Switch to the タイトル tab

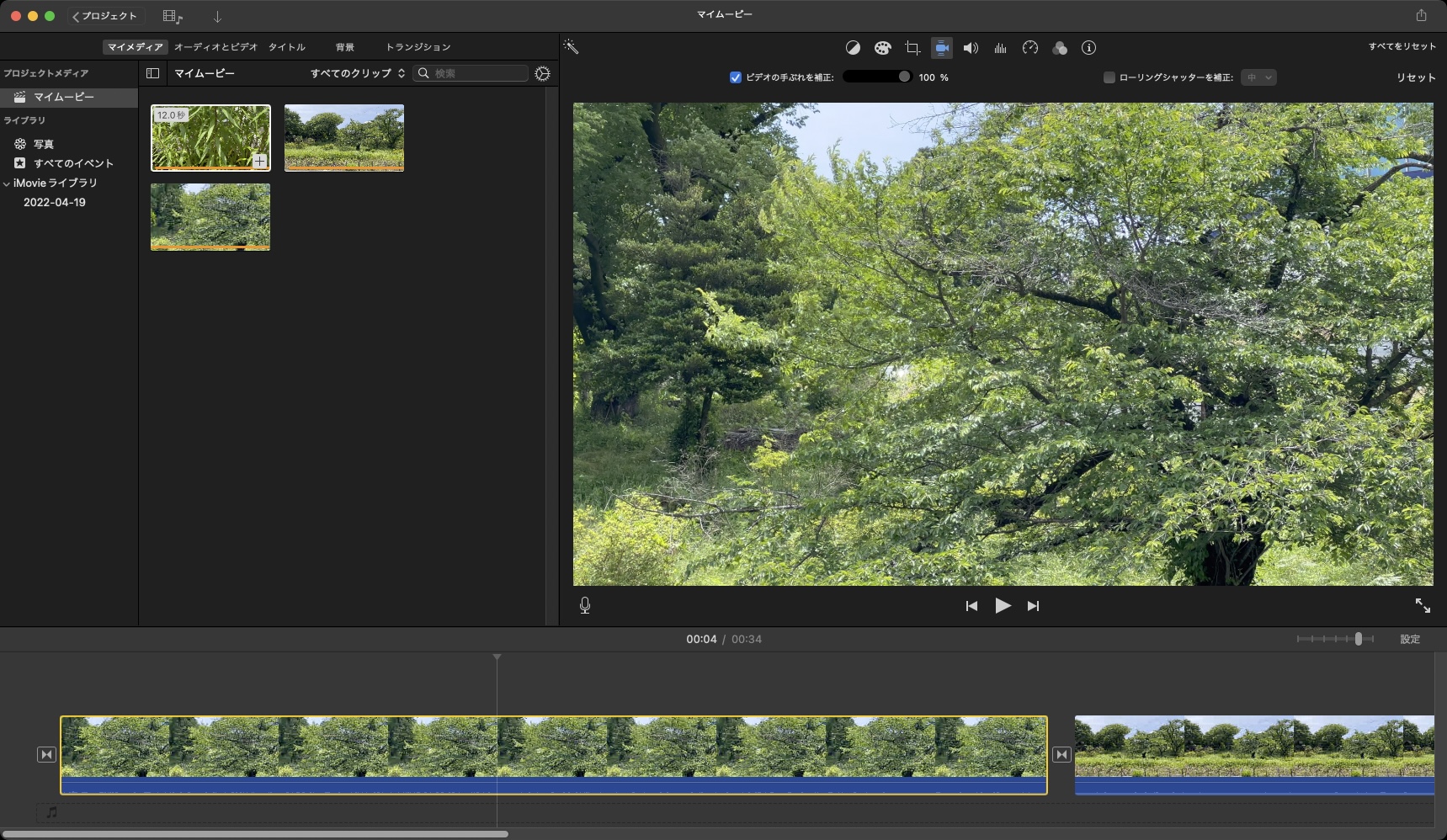coord(287,47)
